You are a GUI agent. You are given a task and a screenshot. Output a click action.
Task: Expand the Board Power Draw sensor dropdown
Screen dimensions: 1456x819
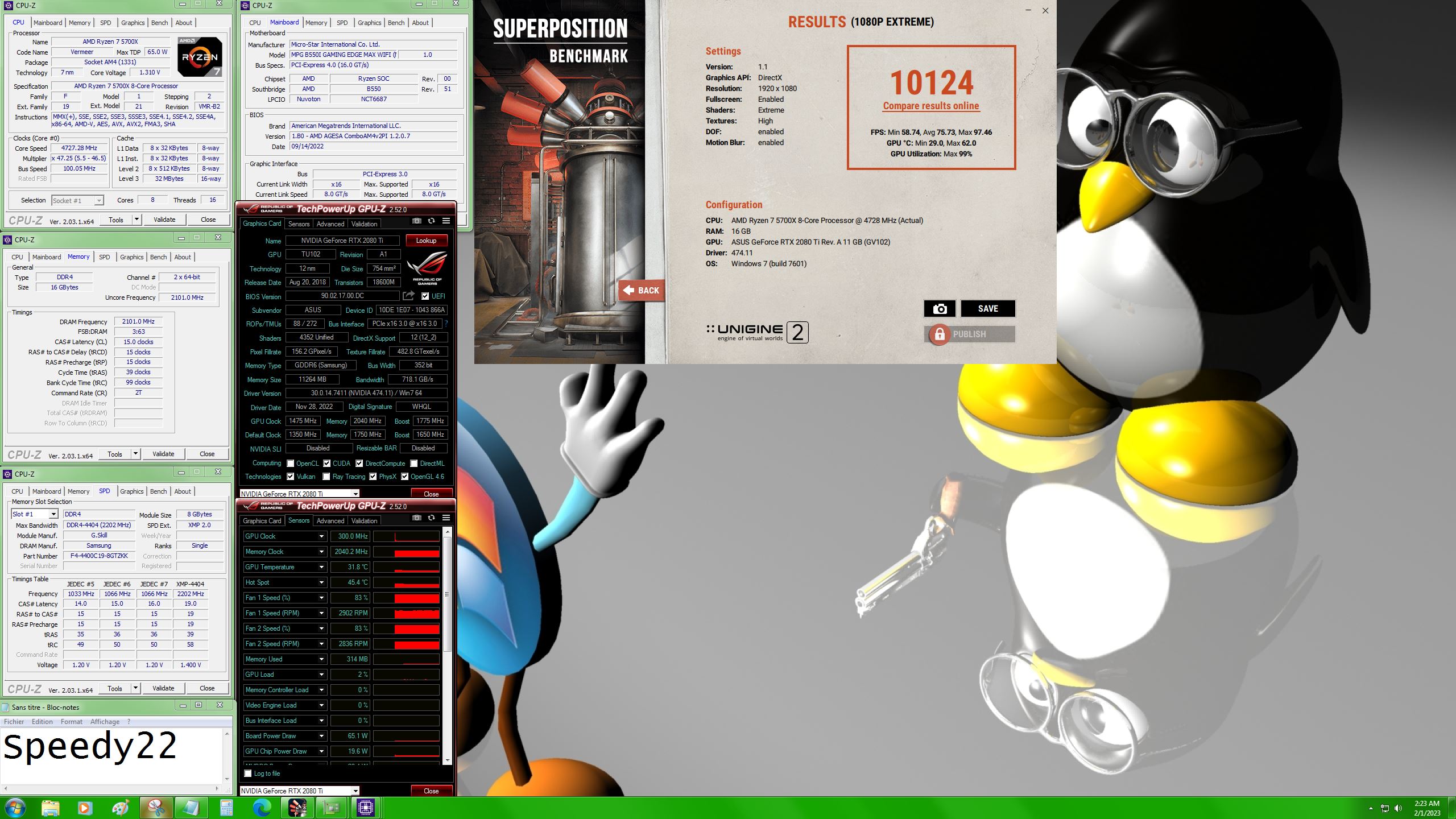tap(321, 736)
